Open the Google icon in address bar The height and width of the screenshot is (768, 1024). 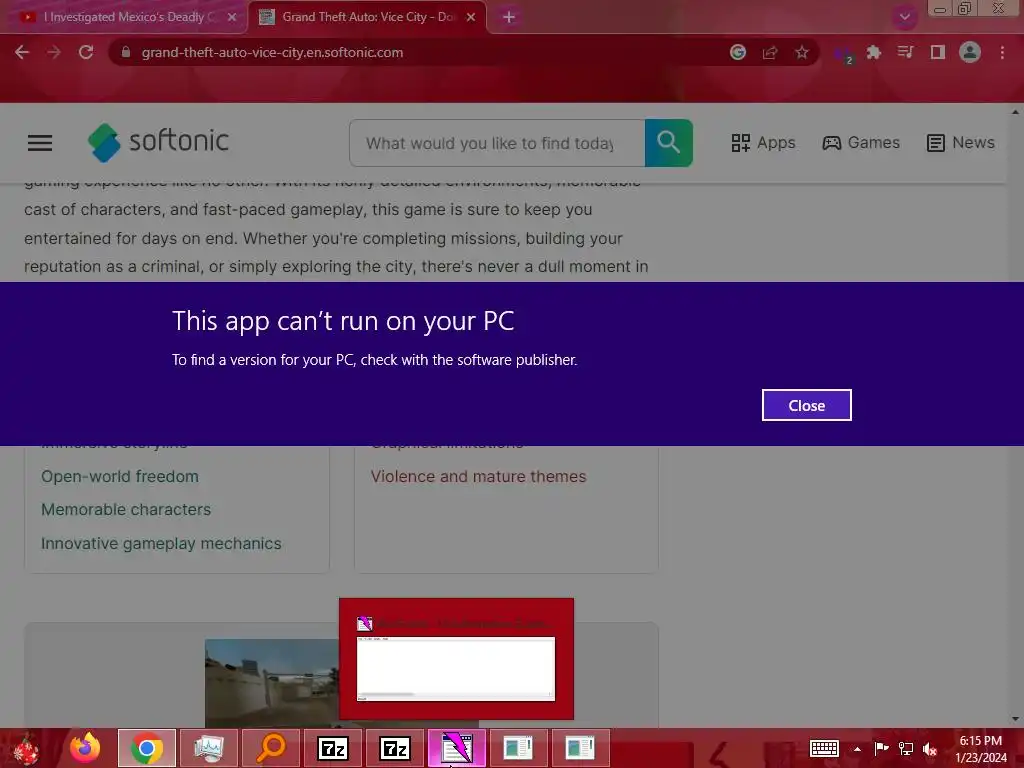(738, 52)
